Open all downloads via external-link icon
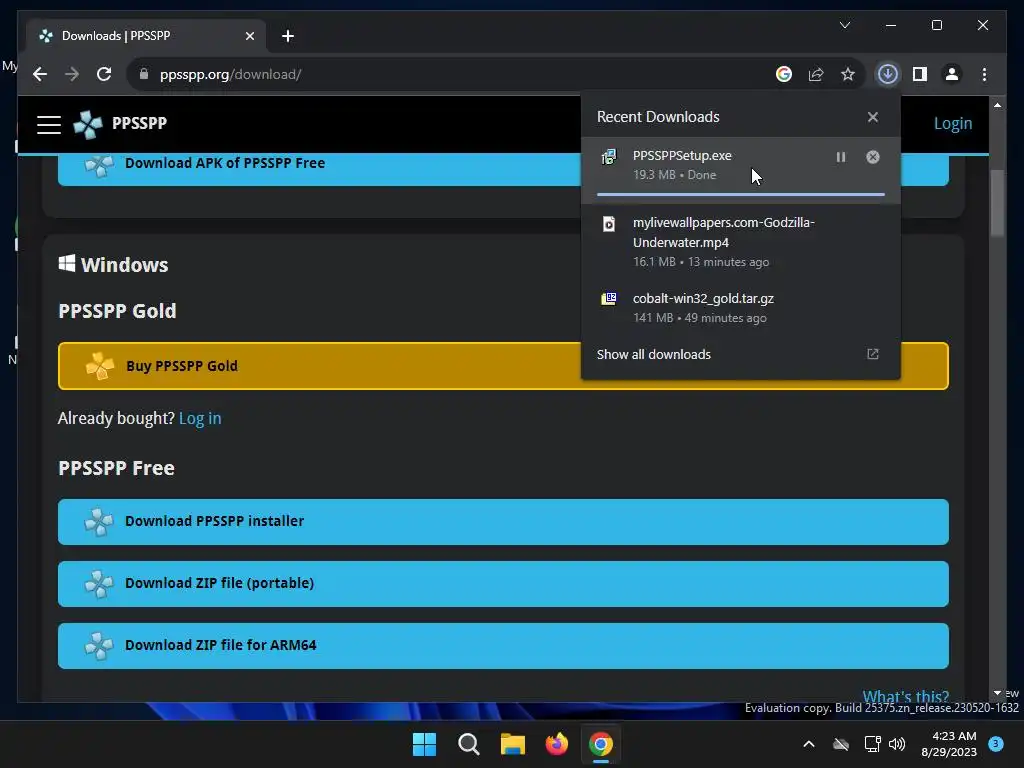 pos(872,354)
